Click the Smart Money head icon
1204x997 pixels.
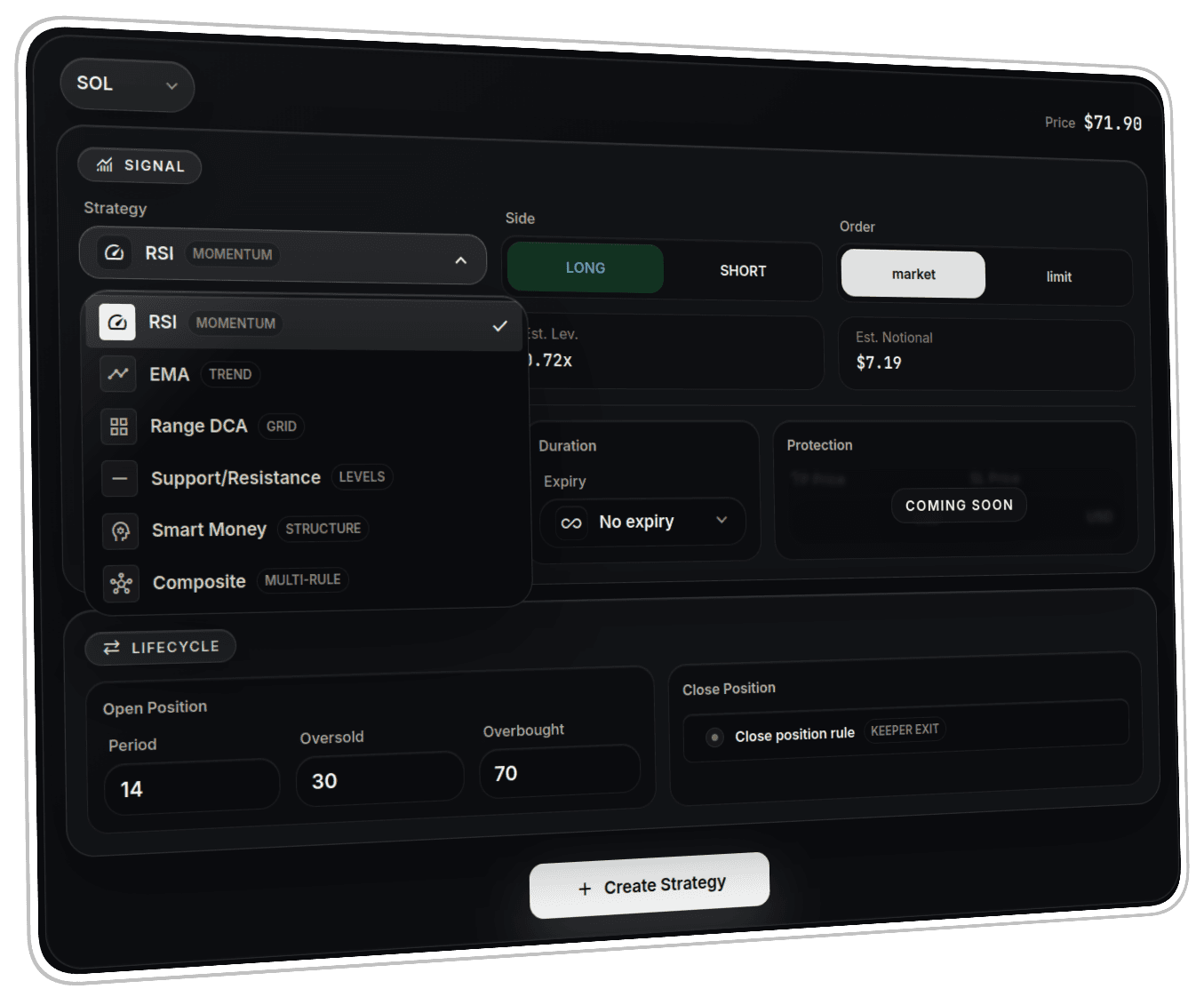tap(120, 530)
